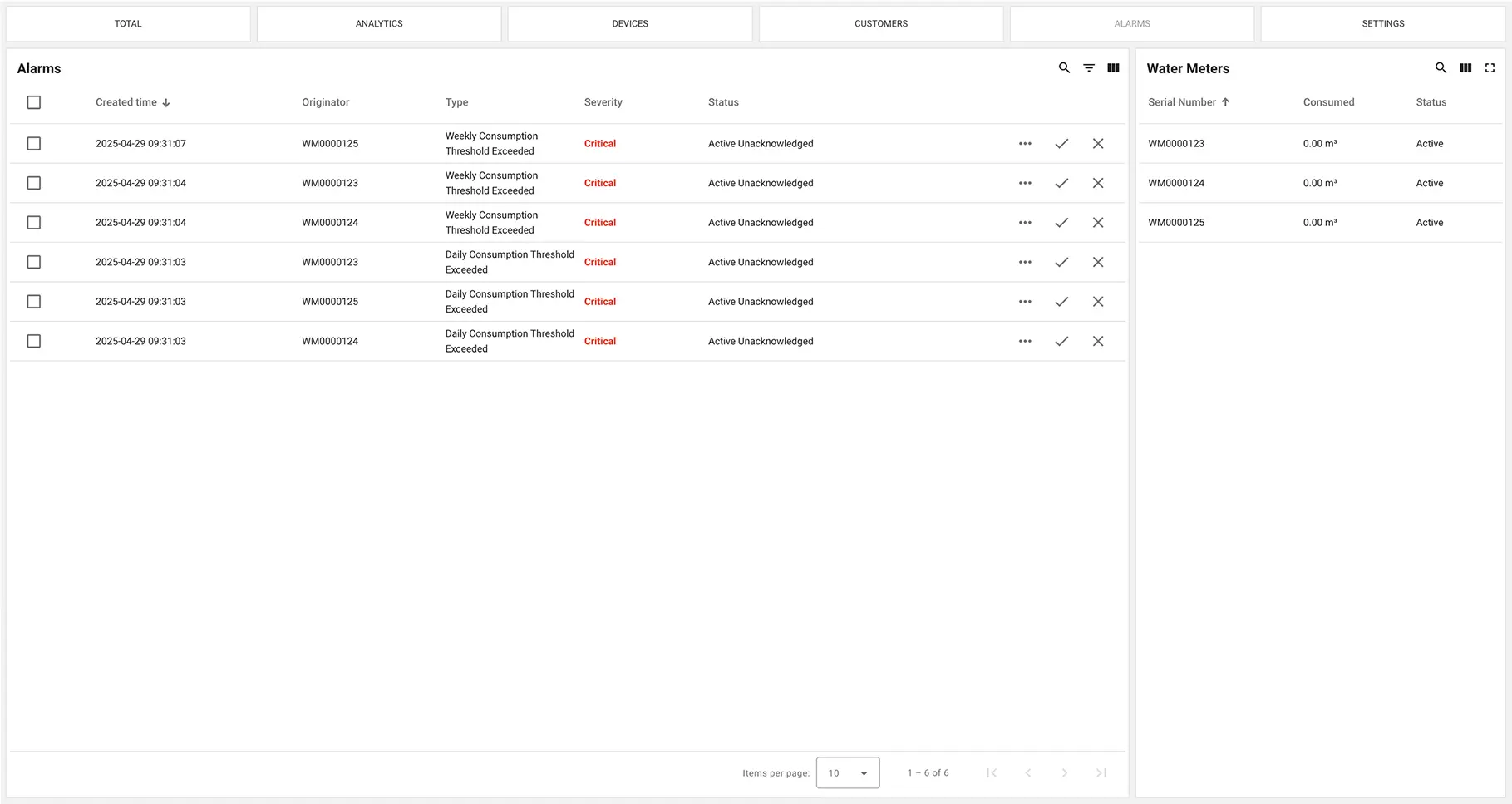Acknowledge the 09:31:07 WM0000125 alarm
1512x804 pixels.
[x=1061, y=144]
